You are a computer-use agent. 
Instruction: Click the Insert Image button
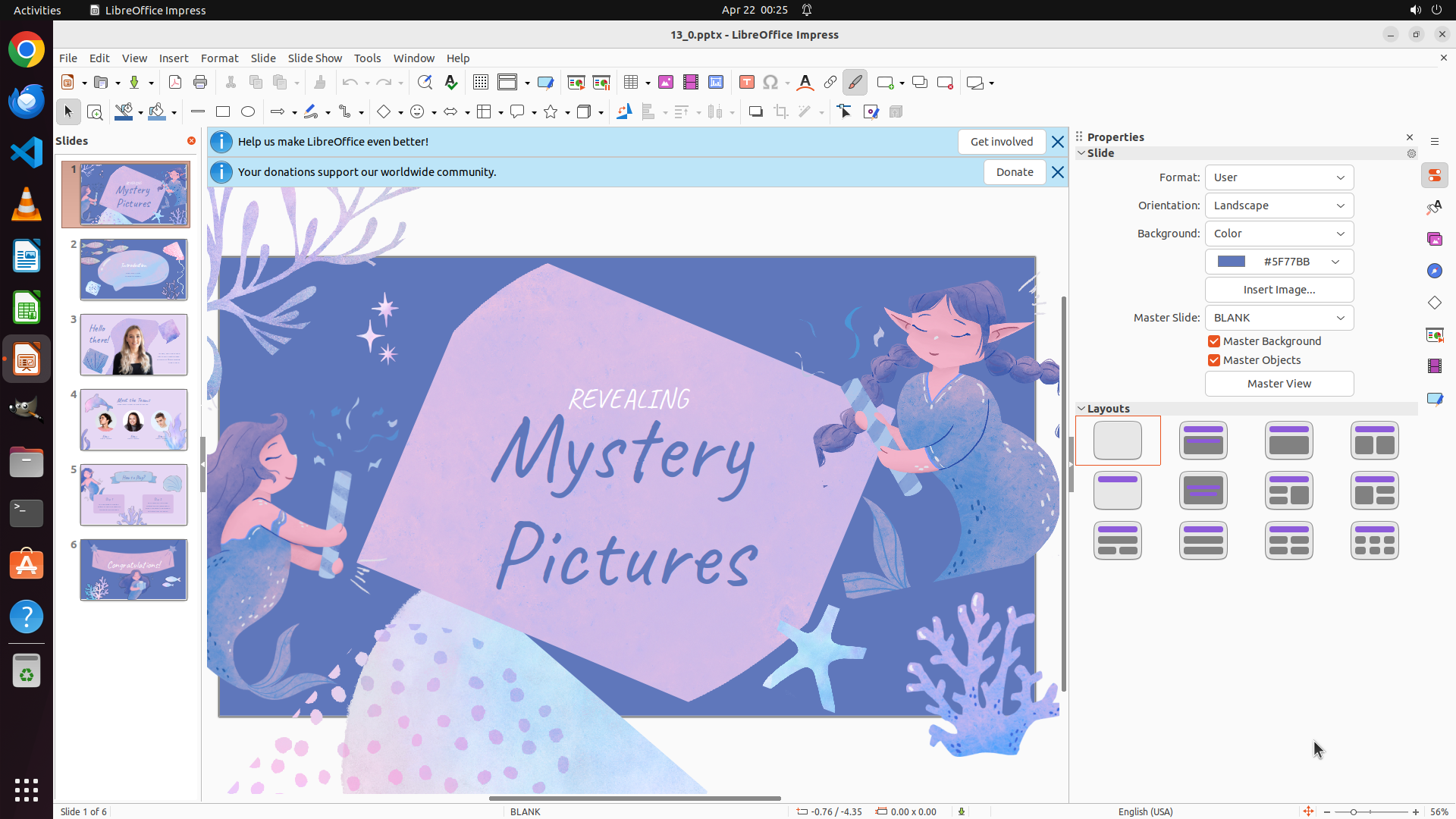[x=1279, y=290]
